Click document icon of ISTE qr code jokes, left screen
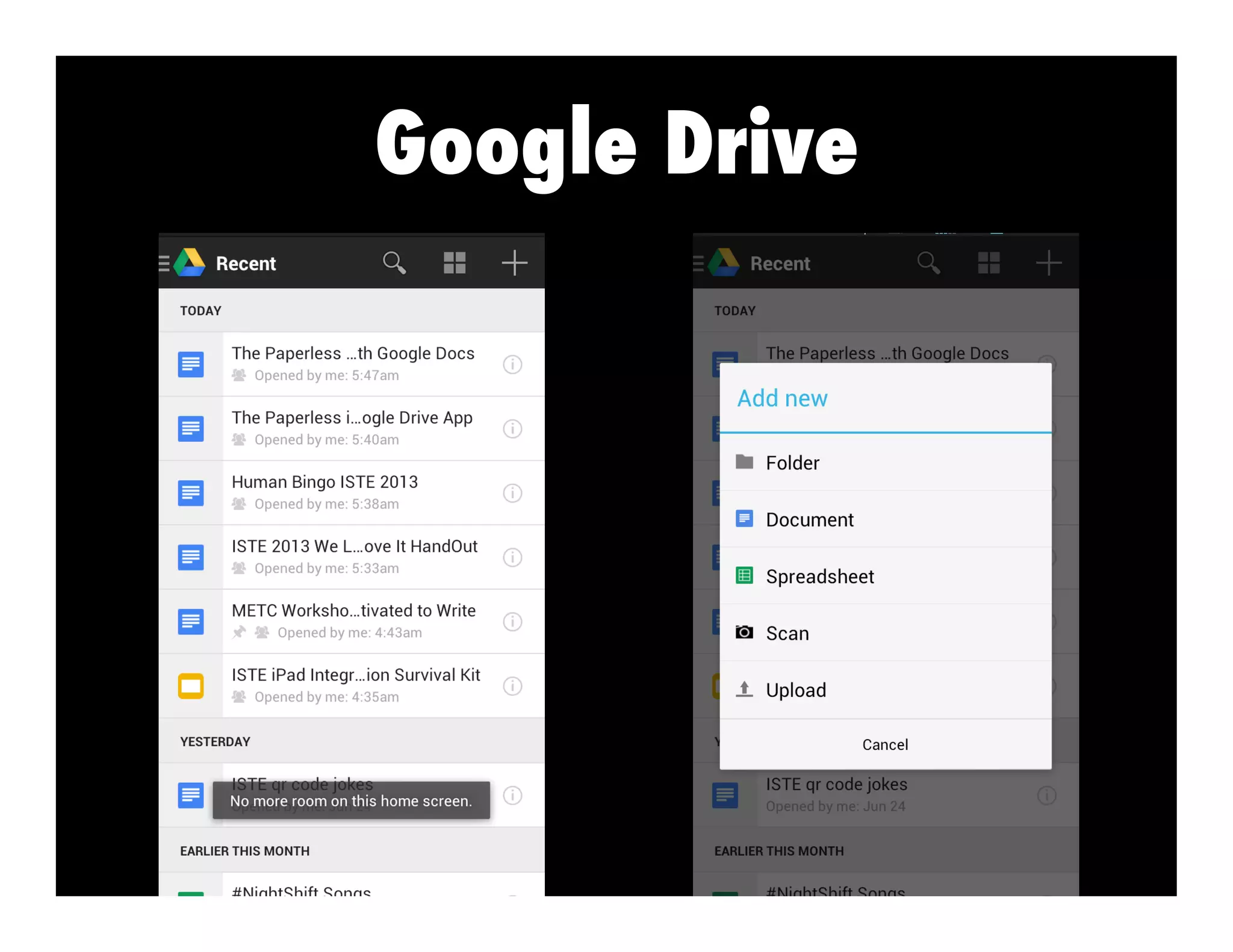This screenshot has width=1233, height=952. tap(191, 796)
